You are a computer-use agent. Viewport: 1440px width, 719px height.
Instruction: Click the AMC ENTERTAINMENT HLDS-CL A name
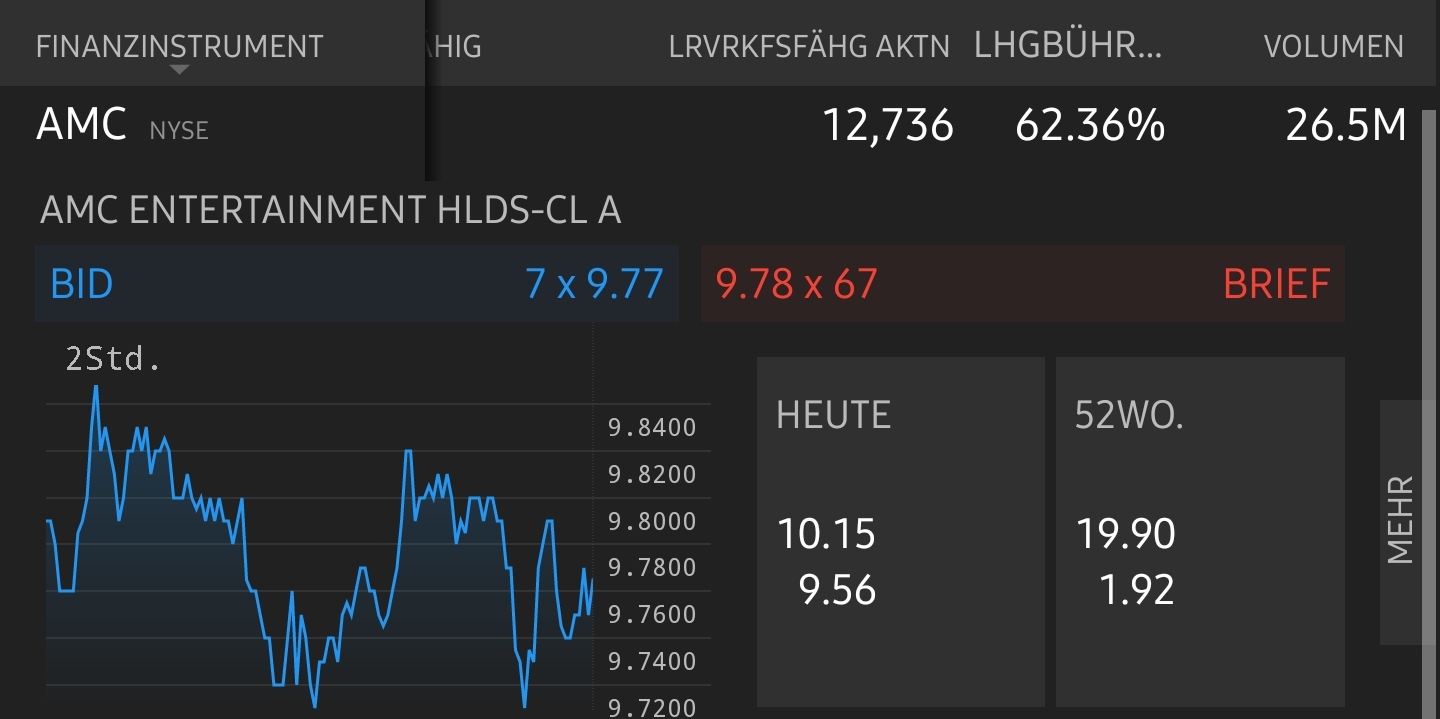click(x=331, y=210)
